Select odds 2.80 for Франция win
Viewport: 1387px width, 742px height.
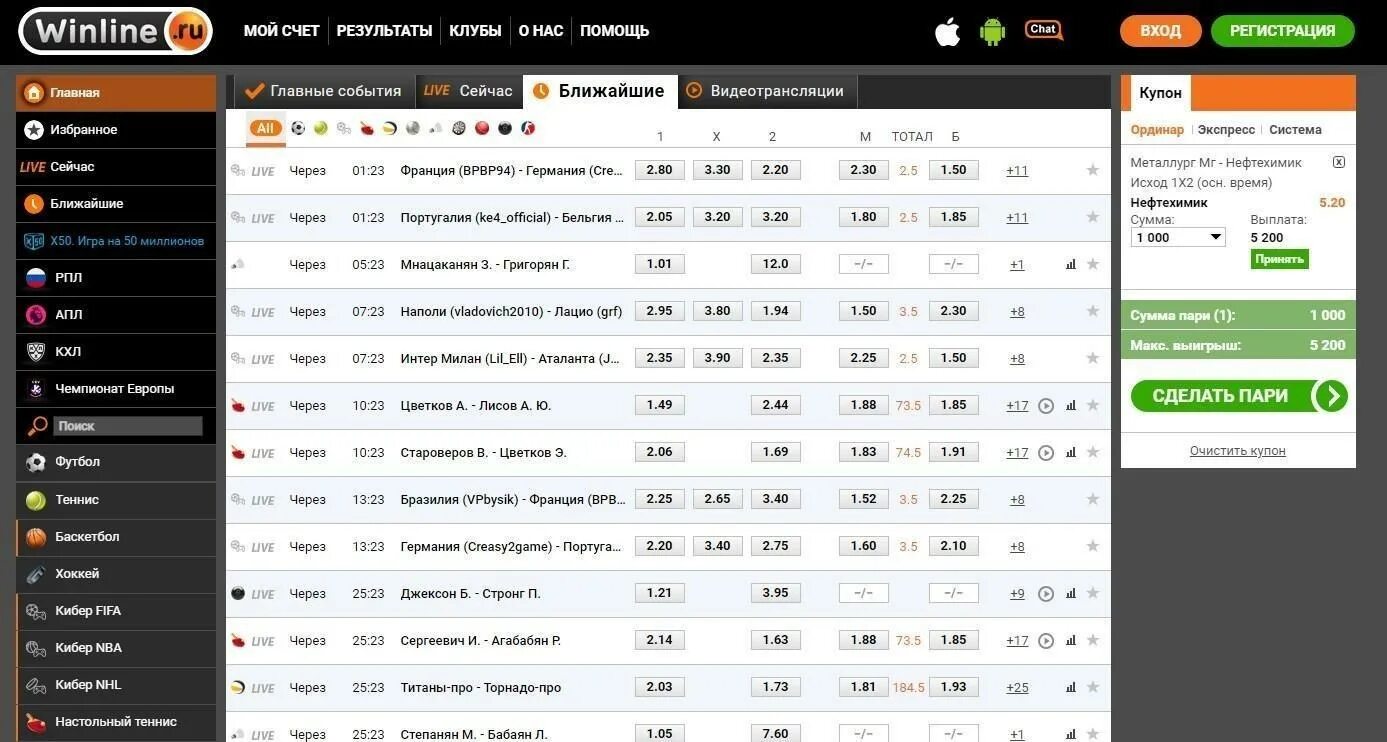660,170
